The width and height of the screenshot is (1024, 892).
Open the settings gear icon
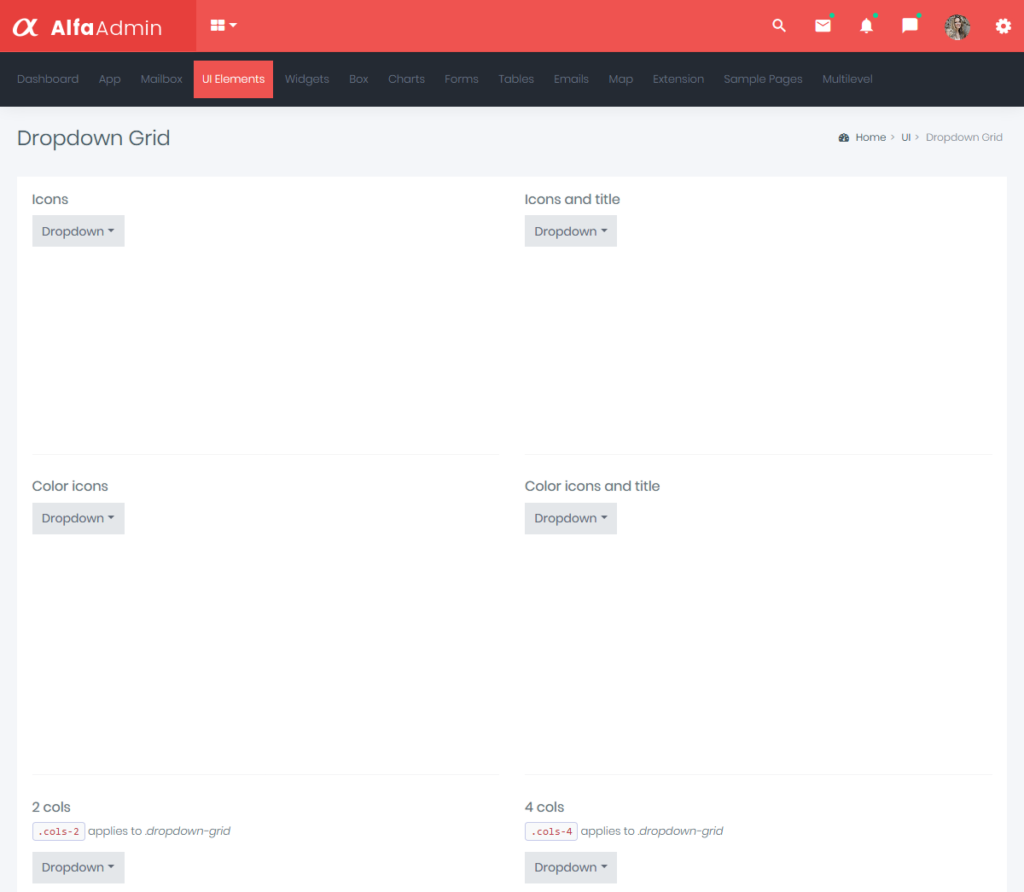click(x=1002, y=26)
